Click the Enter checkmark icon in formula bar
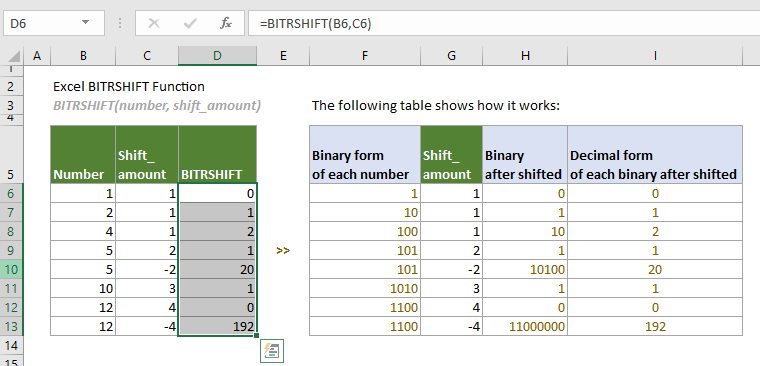The image size is (760, 366). (x=190, y=23)
